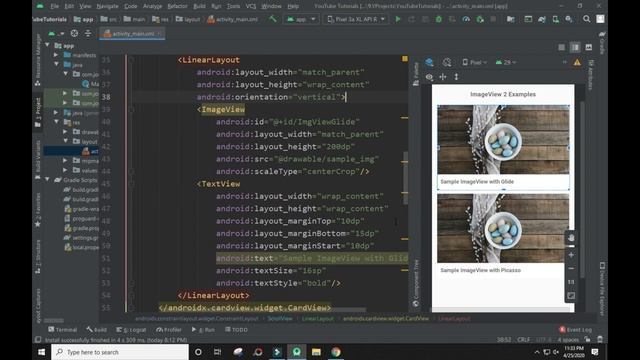Open the preview API 29 version dropdown
Viewport: 640px width, 360px height.
(506, 62)
